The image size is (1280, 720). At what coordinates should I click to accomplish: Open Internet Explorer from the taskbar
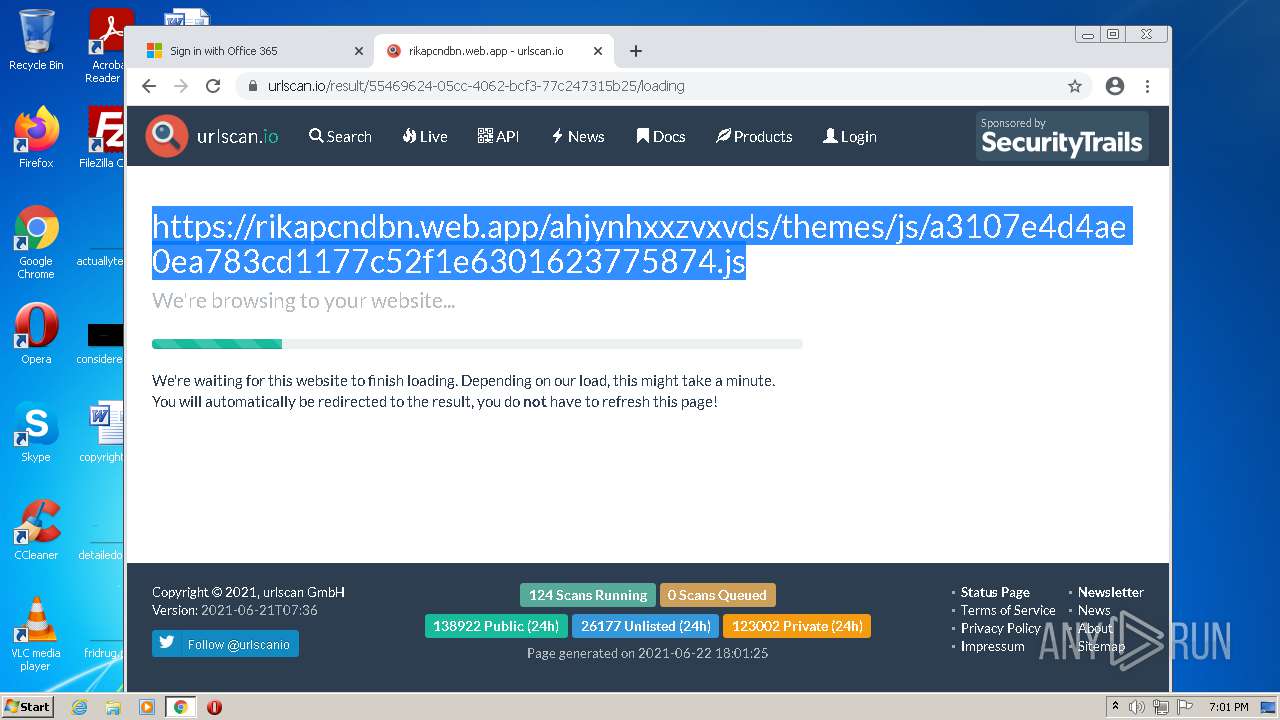click(x=79, y=707)
